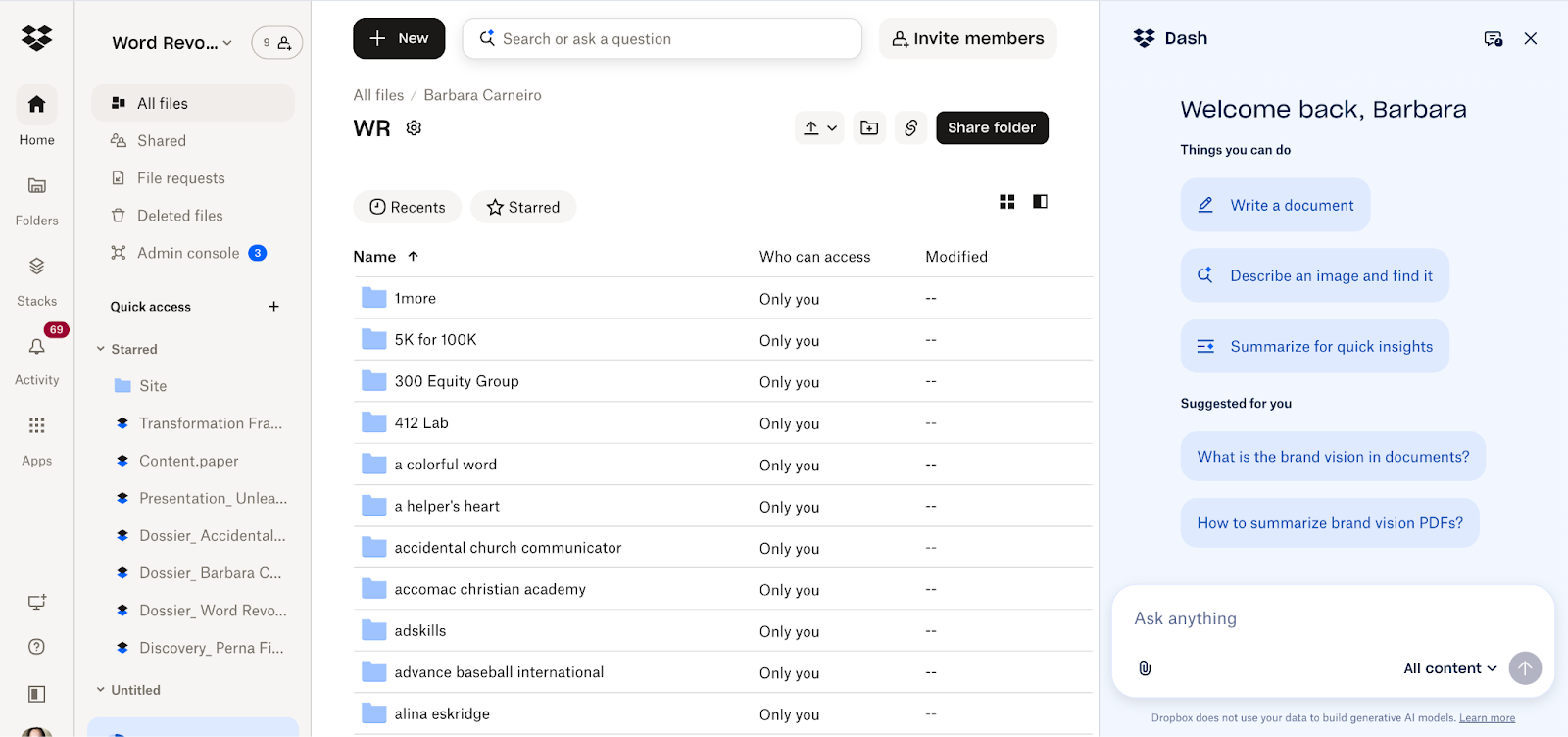This screenshot has height=737, width=1568.
Task: Open the Apps grid icon
Action: click(x=37, y=426)
